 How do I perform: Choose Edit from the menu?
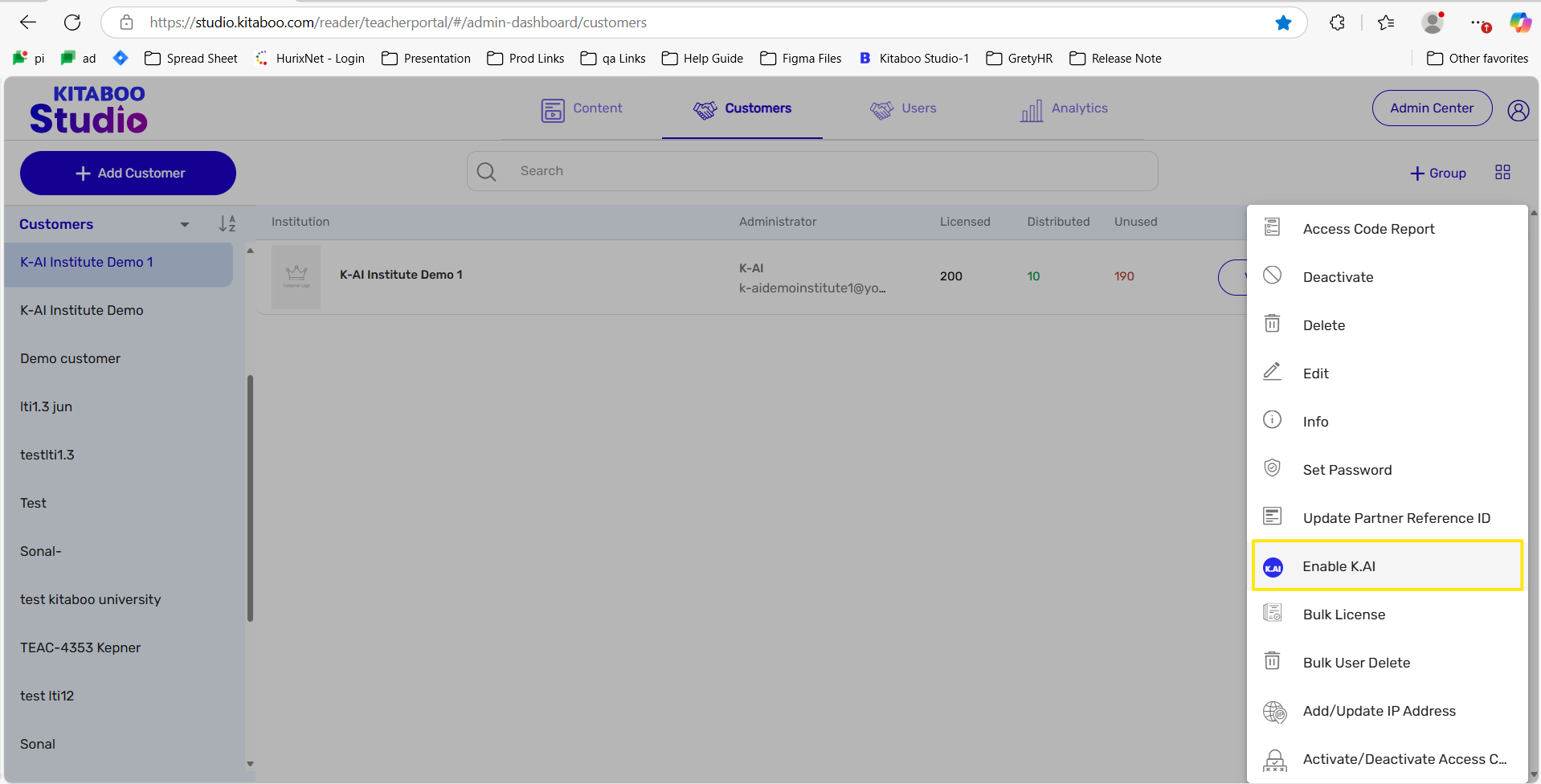click(x=1388, y=374)
